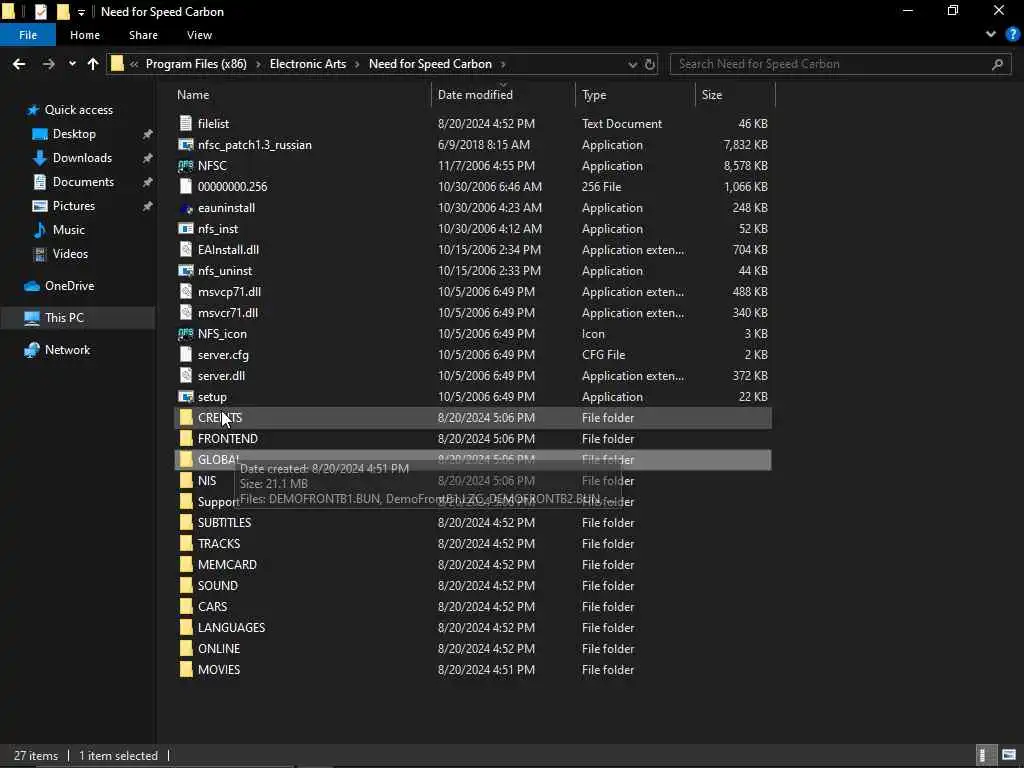Viewport: 1024px width, 768px height.
Task: Navigate to Electronic Arts breadcrumb
Action: coord(308,64)
